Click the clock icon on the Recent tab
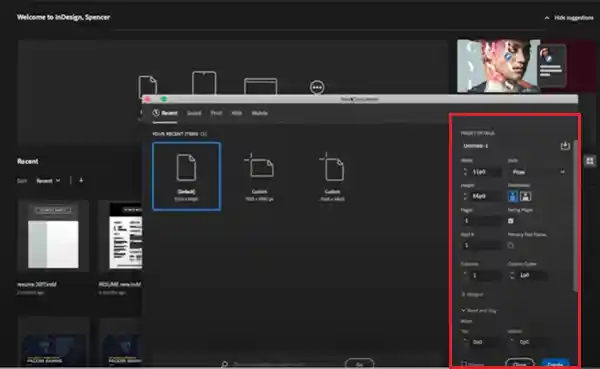The image size is (600, 369). (156, 113)
